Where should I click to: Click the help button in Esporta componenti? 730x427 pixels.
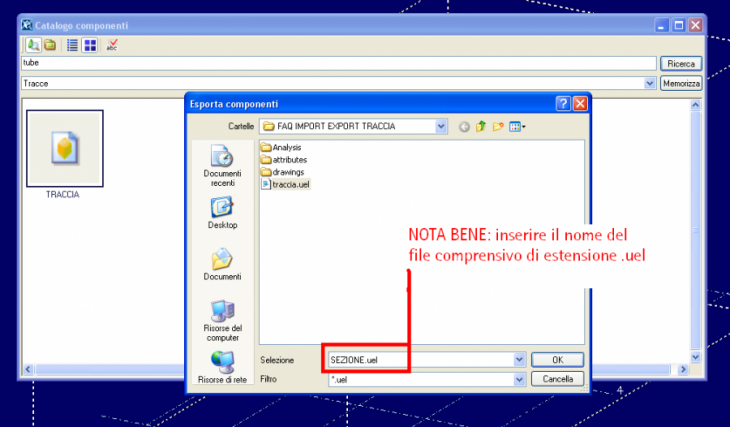563,103
